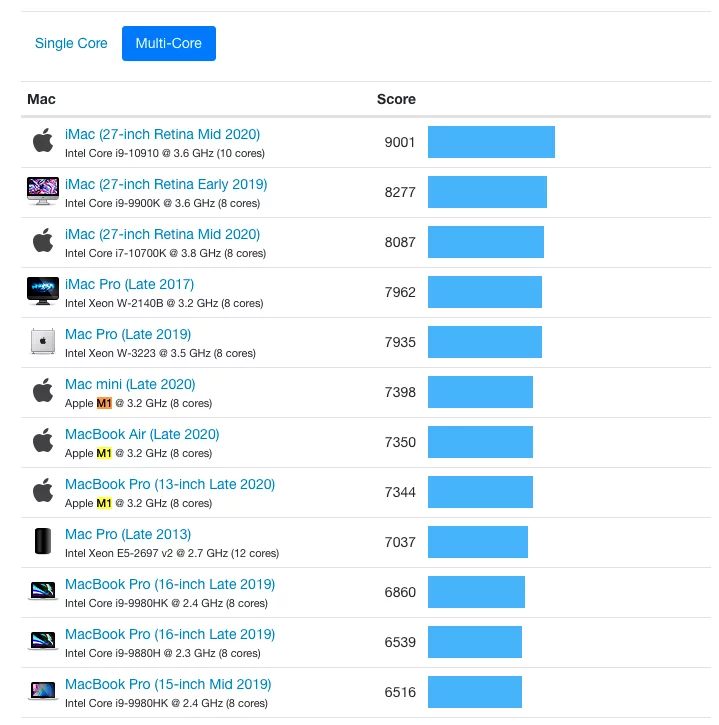This screenshot has width=719, height=725.
Task: Click the 'Score' column header
Action: [396, 99]
